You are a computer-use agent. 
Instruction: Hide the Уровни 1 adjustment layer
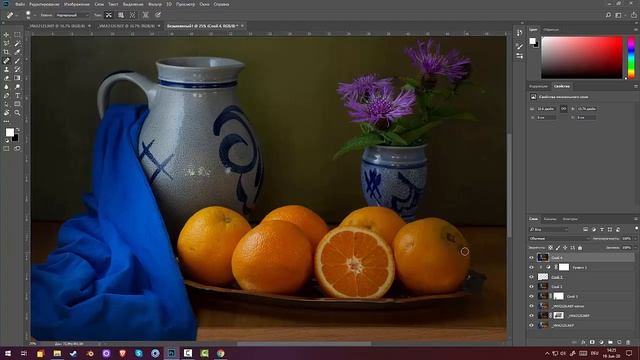pos(531,267)
